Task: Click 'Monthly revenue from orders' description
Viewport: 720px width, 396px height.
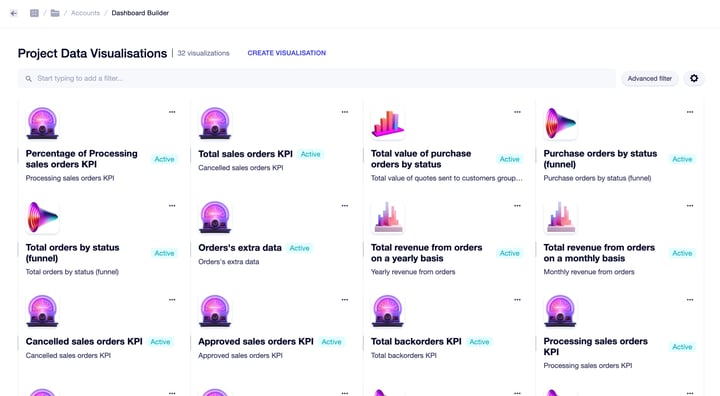Action: pos(589,272)
